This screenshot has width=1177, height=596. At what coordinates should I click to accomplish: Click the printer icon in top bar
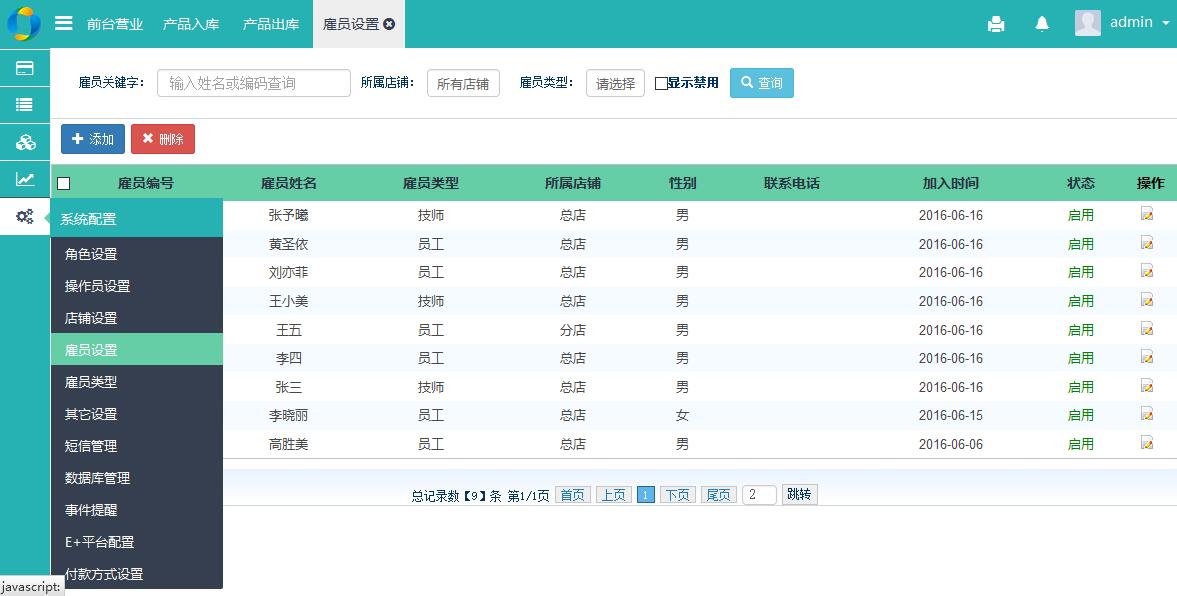(996, 24)
